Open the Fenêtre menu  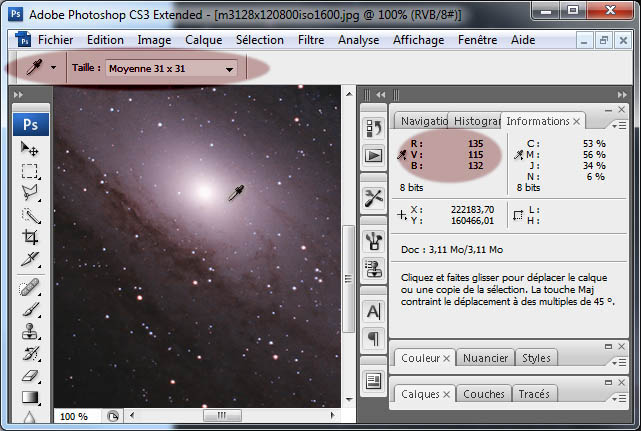(477, 40)
